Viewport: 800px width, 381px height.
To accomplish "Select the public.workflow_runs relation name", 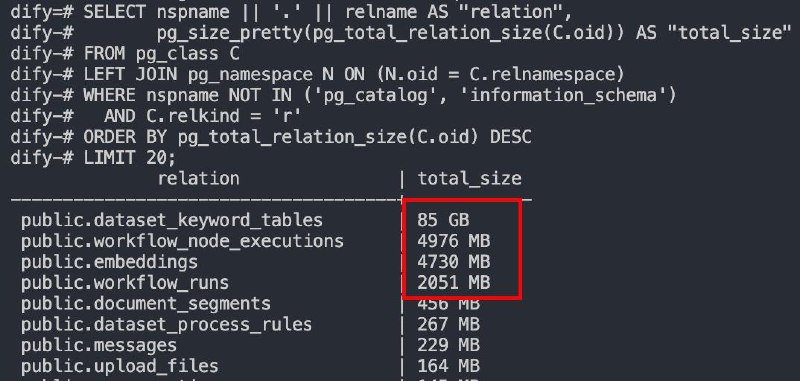I will tap(125, 283).
